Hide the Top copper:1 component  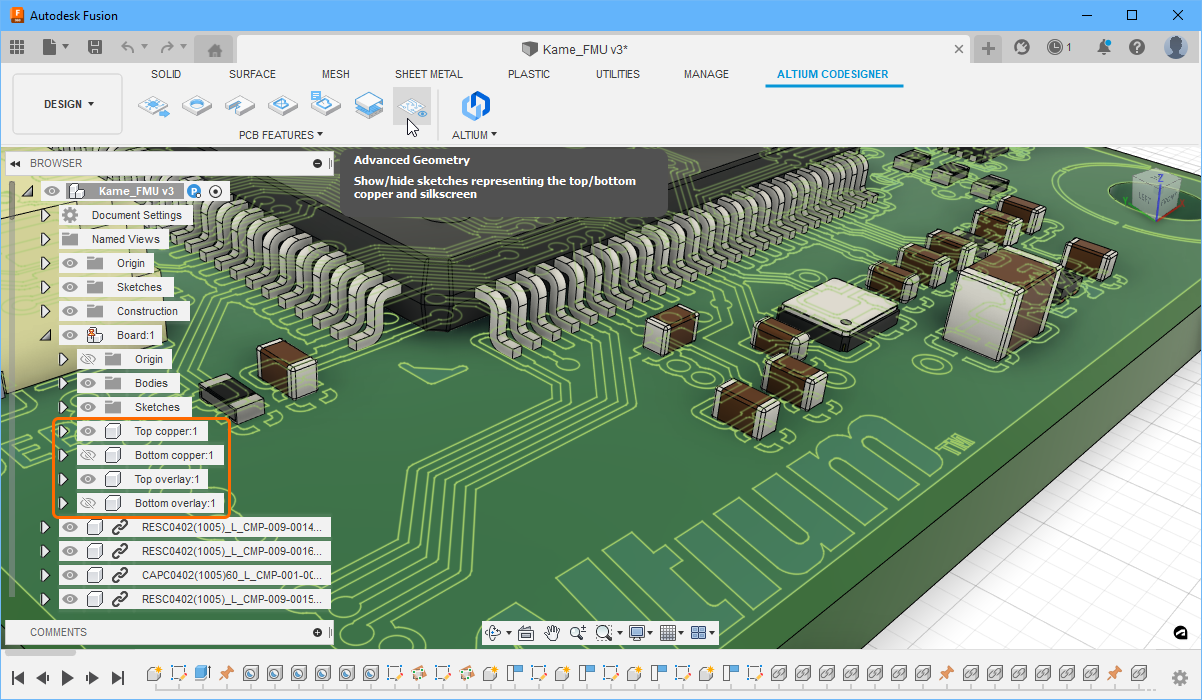(88, 431)
